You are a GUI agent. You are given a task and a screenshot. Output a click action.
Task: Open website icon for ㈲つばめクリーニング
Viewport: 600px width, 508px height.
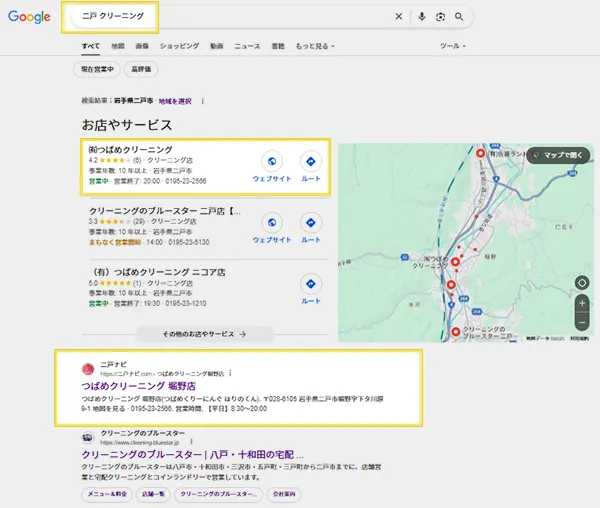tap(272, 161)
